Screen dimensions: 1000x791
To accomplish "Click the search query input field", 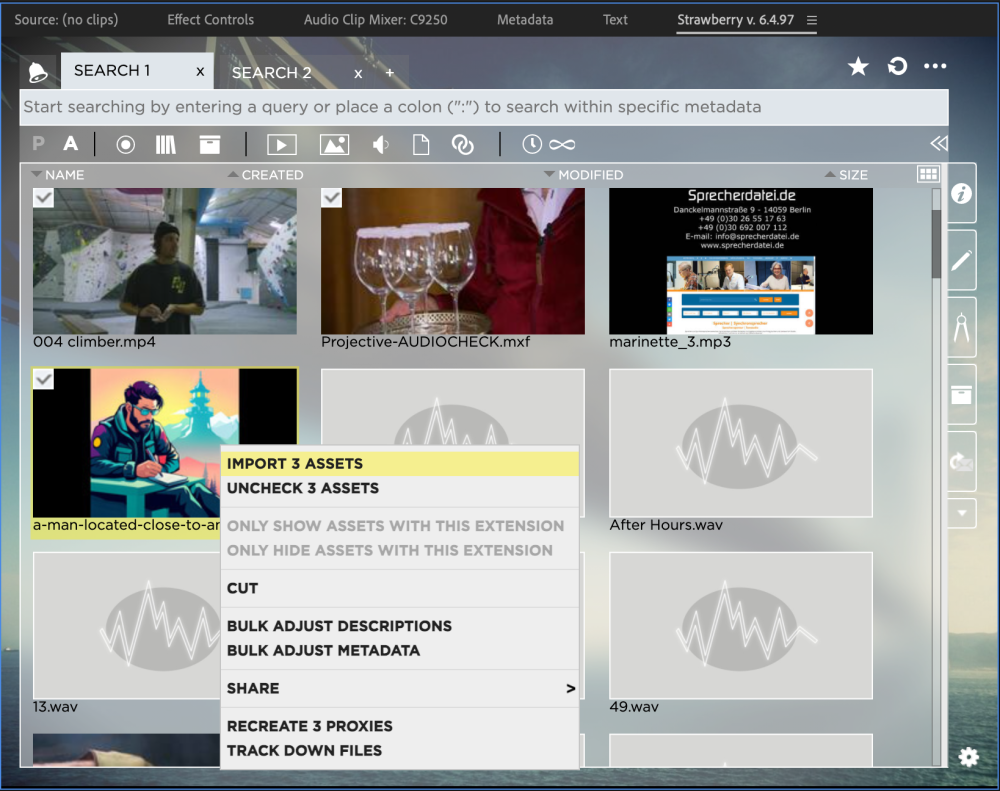I will pos(483,107).
